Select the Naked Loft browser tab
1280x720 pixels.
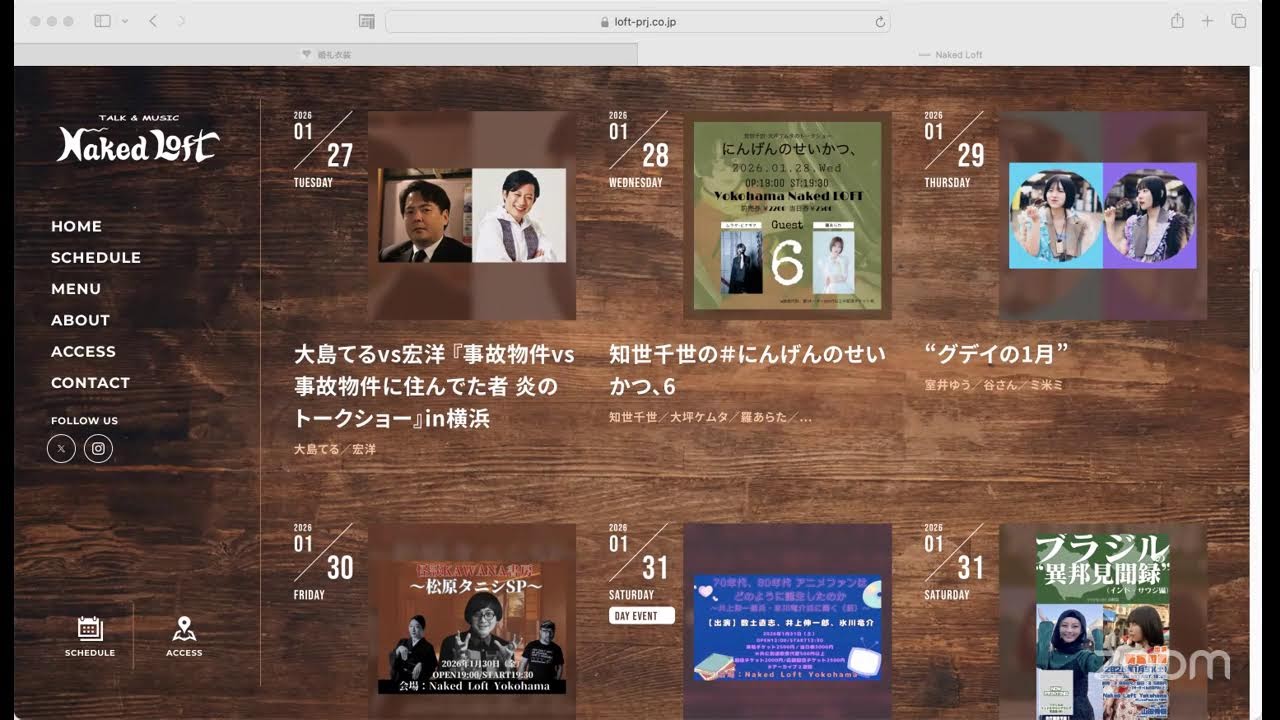[x=950, y=55]
